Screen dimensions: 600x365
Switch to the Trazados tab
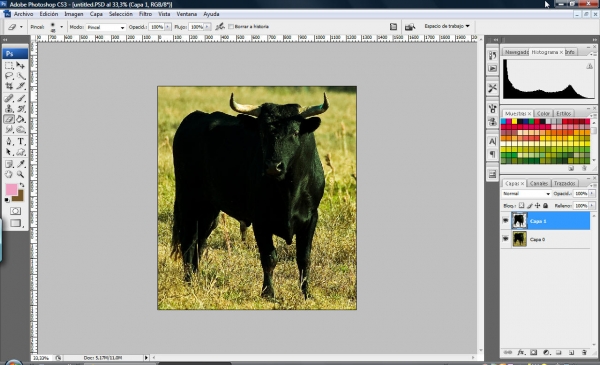pyautogui.click(x=564, y=183)
